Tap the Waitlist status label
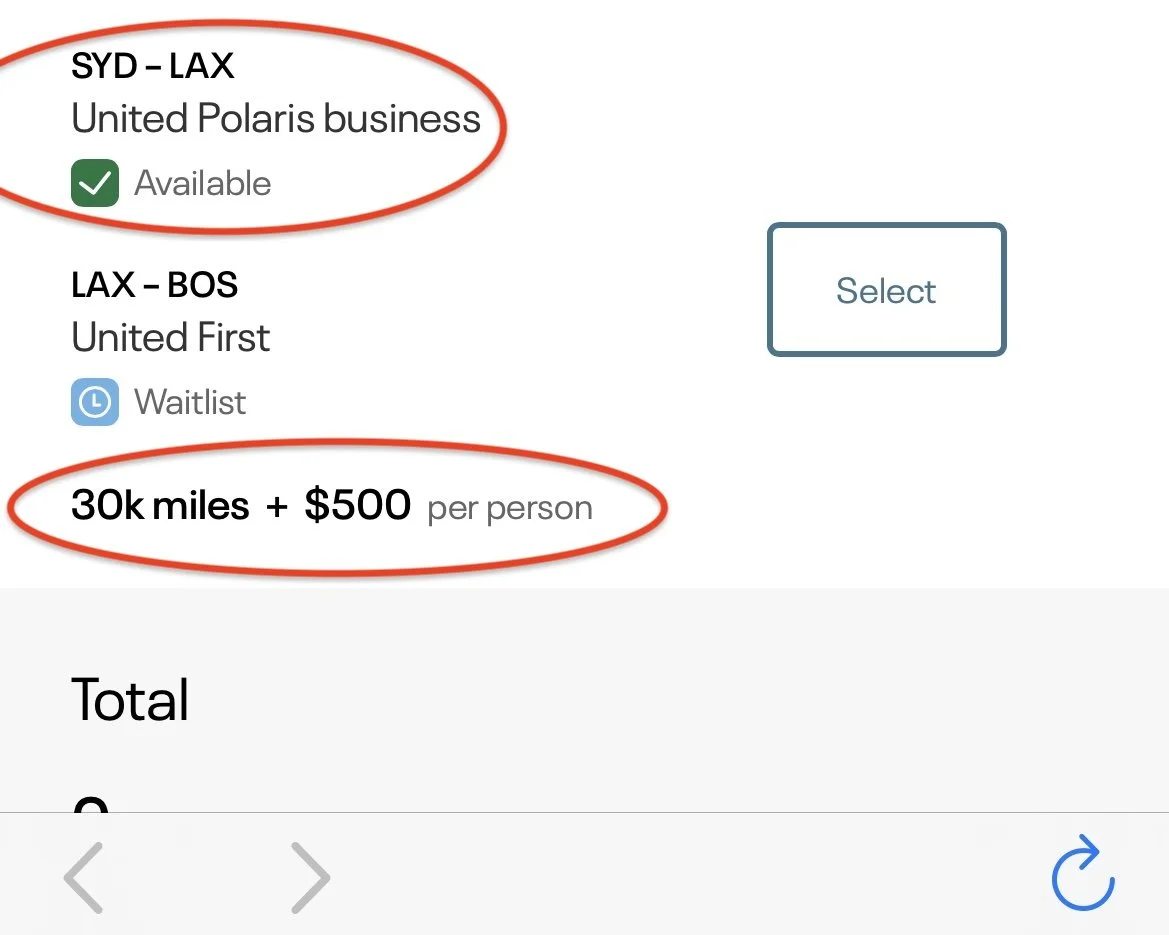This screenshot has width=1169, height=935. [190, 402]
